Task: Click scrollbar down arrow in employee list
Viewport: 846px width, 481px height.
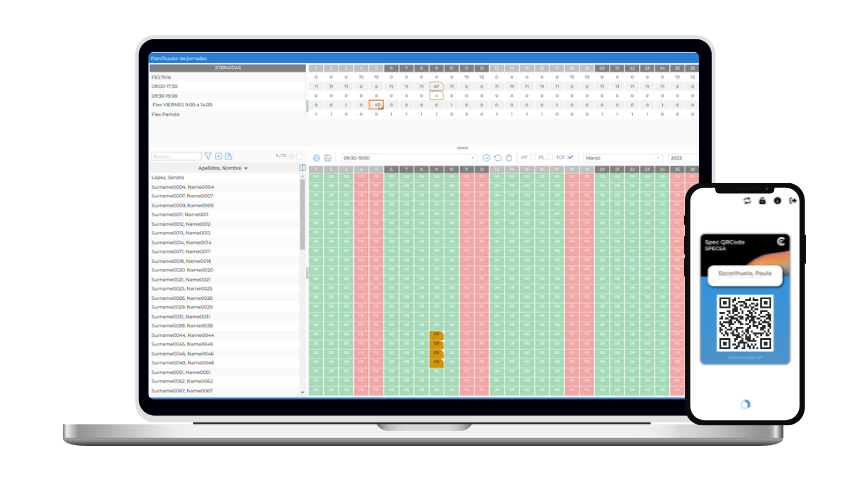Action: click(302, 392)
